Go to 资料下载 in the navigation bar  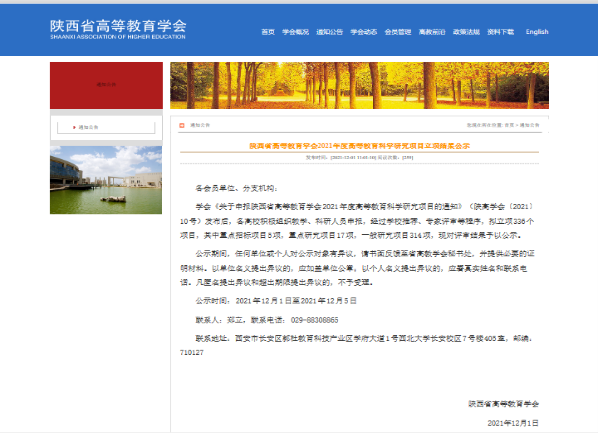pyautogui.click(x=500, y=32)
